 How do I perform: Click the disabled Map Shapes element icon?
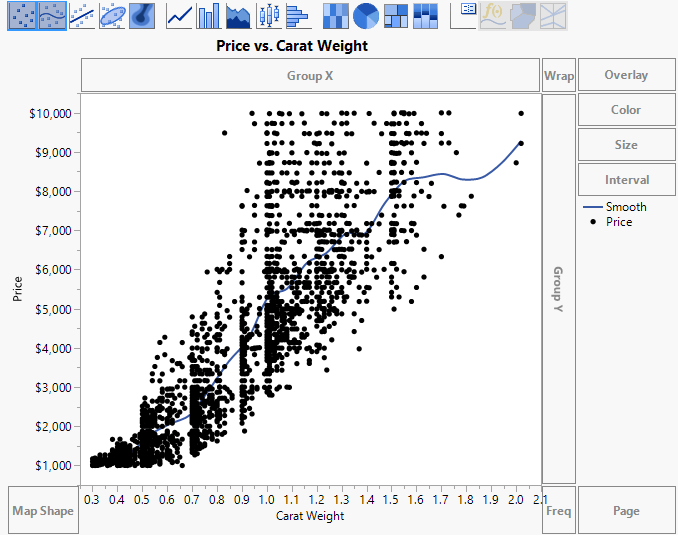pyautogui.click(x=523, y=16)
